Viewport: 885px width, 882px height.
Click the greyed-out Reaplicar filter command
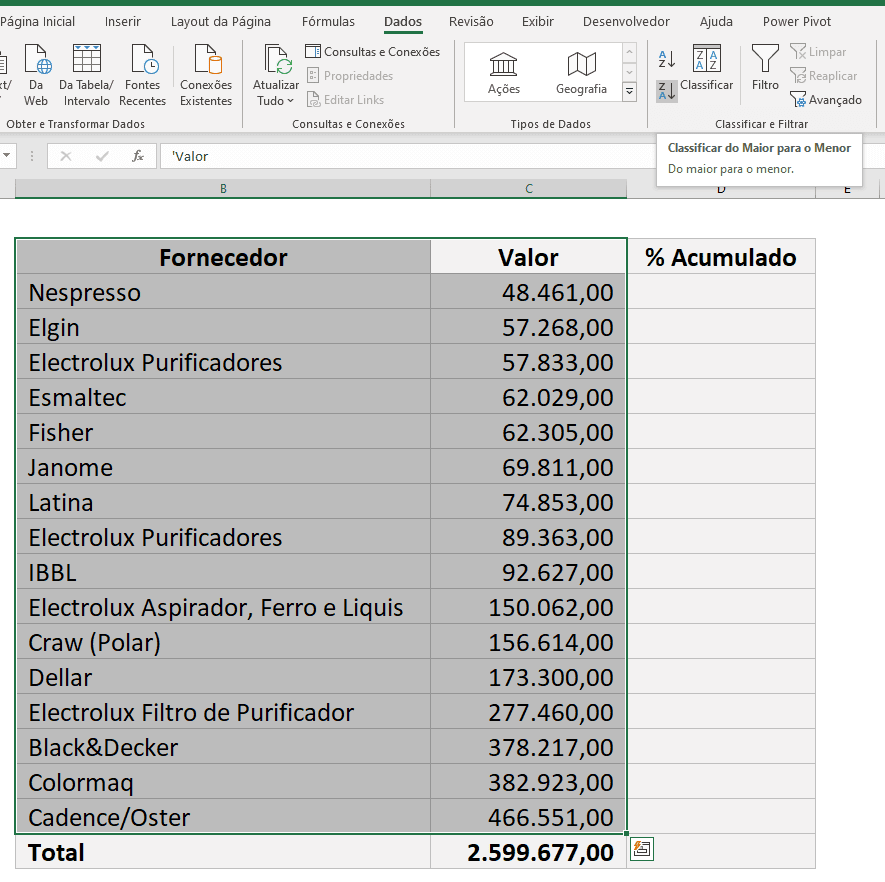pos(823,76)
